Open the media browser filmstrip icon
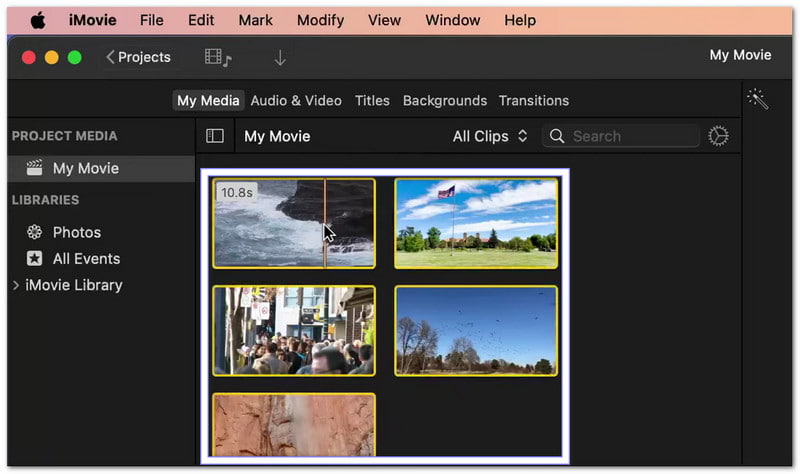The width and height of the screenshot is (800, 474). click(217, 58)
